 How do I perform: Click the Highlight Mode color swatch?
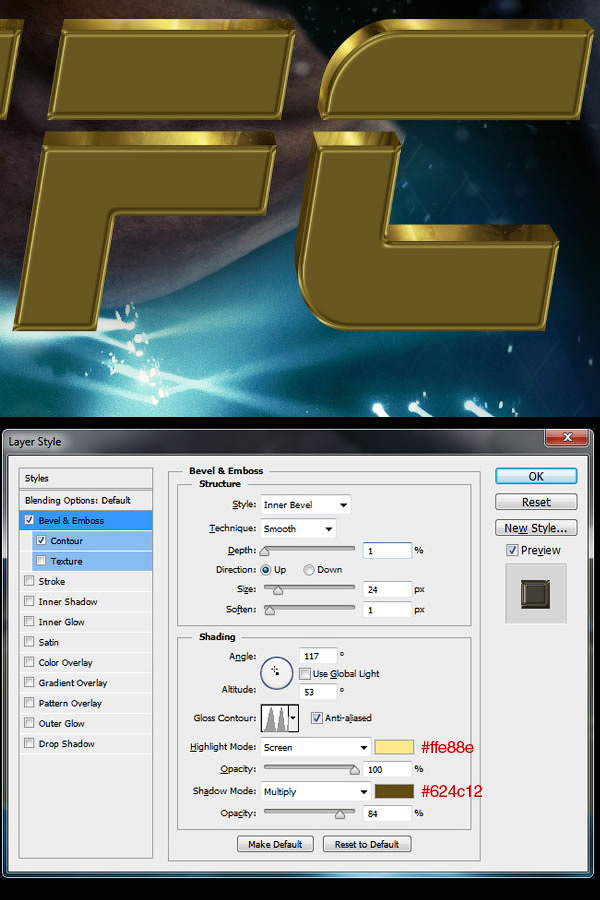(394, 747)
